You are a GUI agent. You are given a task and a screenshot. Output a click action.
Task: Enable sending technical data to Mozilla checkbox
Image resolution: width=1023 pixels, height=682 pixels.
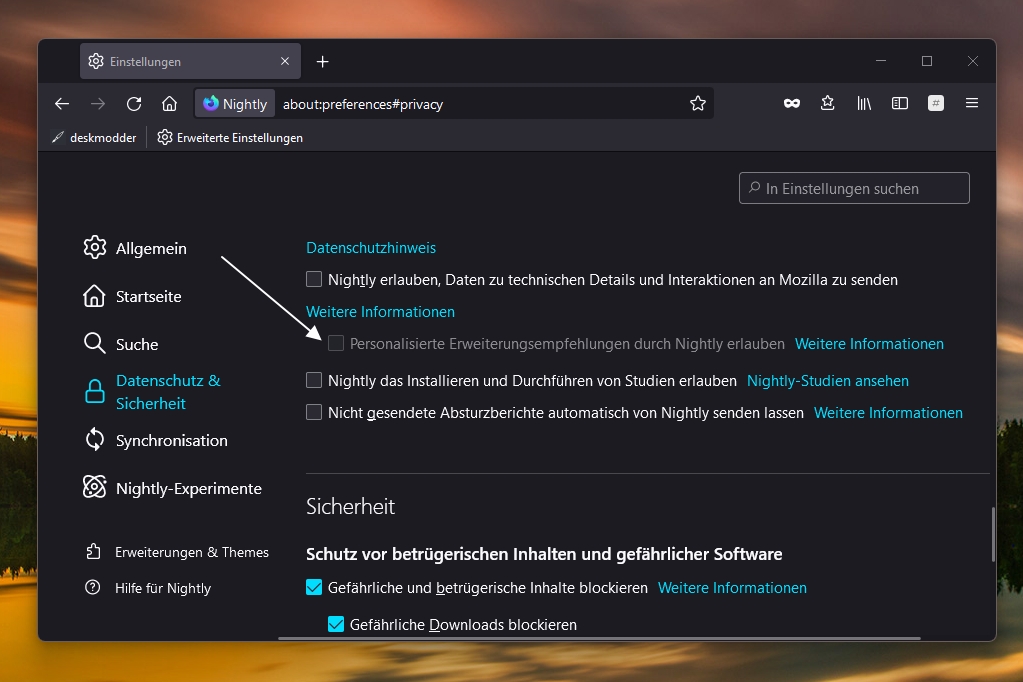314,279
